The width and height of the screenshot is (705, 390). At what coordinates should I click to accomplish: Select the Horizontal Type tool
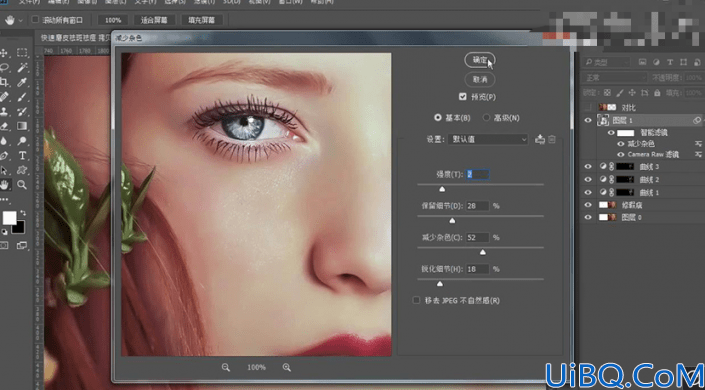point(22,156)
